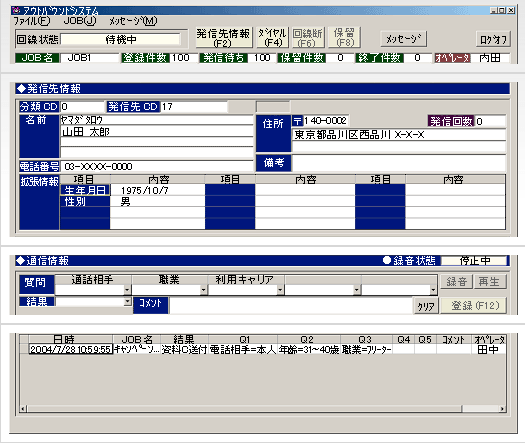Click the メッセージ button in toolbar

click(403, 39)
